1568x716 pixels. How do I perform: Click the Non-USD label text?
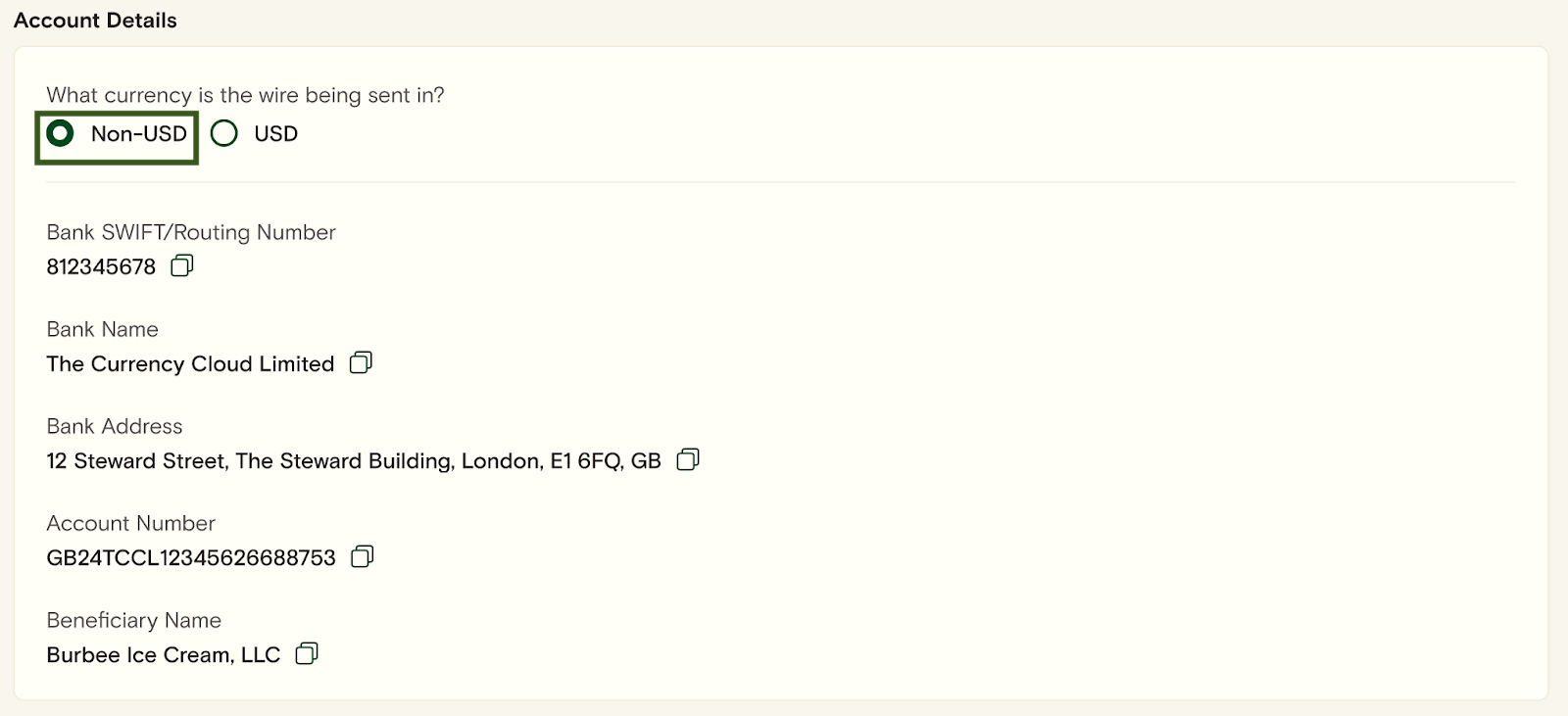coord(139,134)
